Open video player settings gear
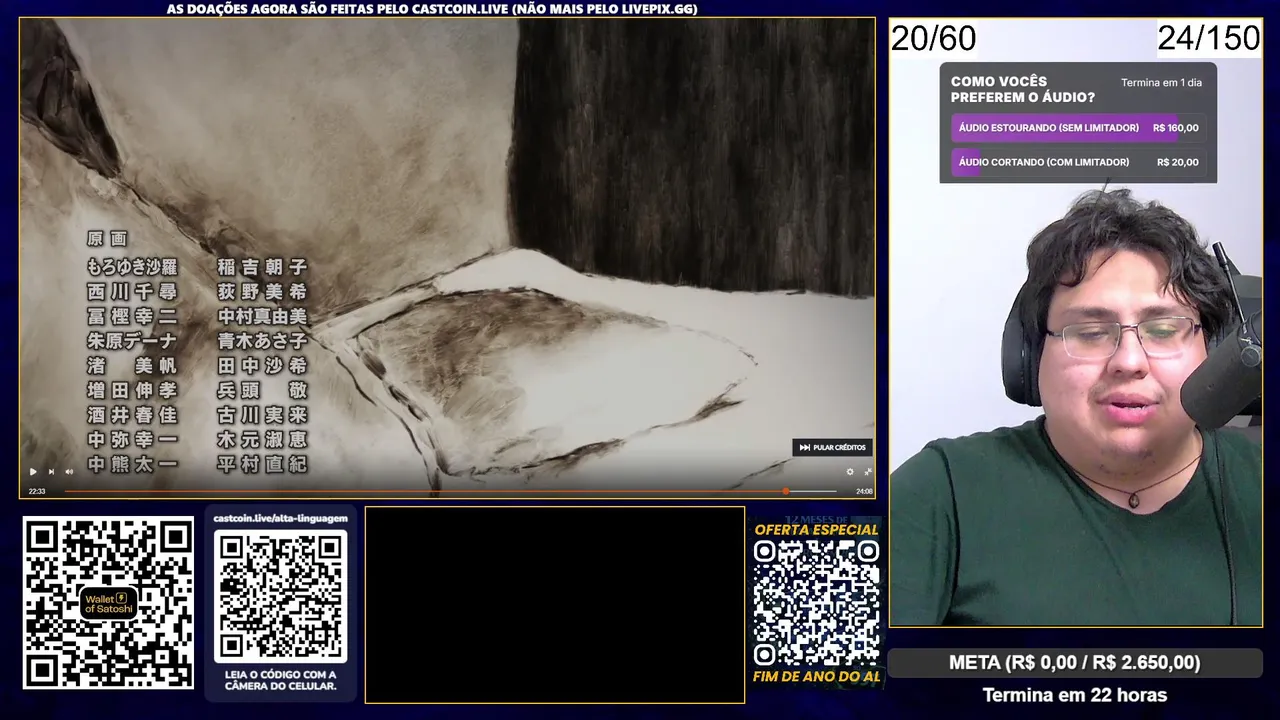 850,472
